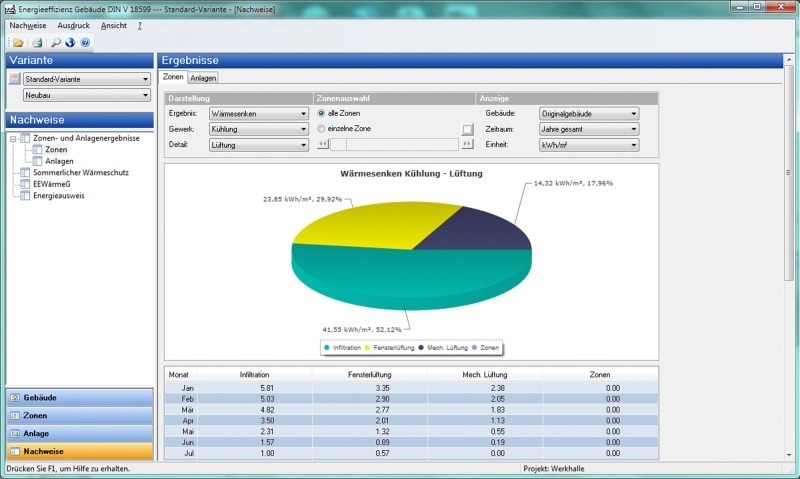800x479 pixels.
Task: Click the Zonen icon in bottom navigation
Action: (15, 416)
